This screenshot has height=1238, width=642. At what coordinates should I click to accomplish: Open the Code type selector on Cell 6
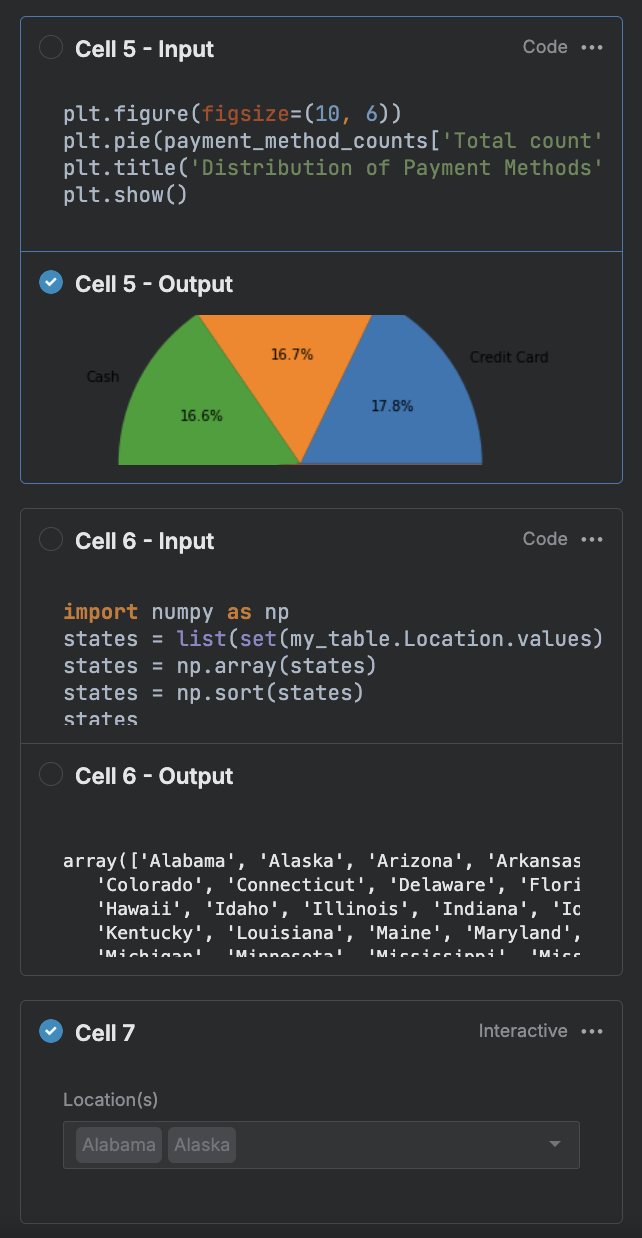coord(545,539)
